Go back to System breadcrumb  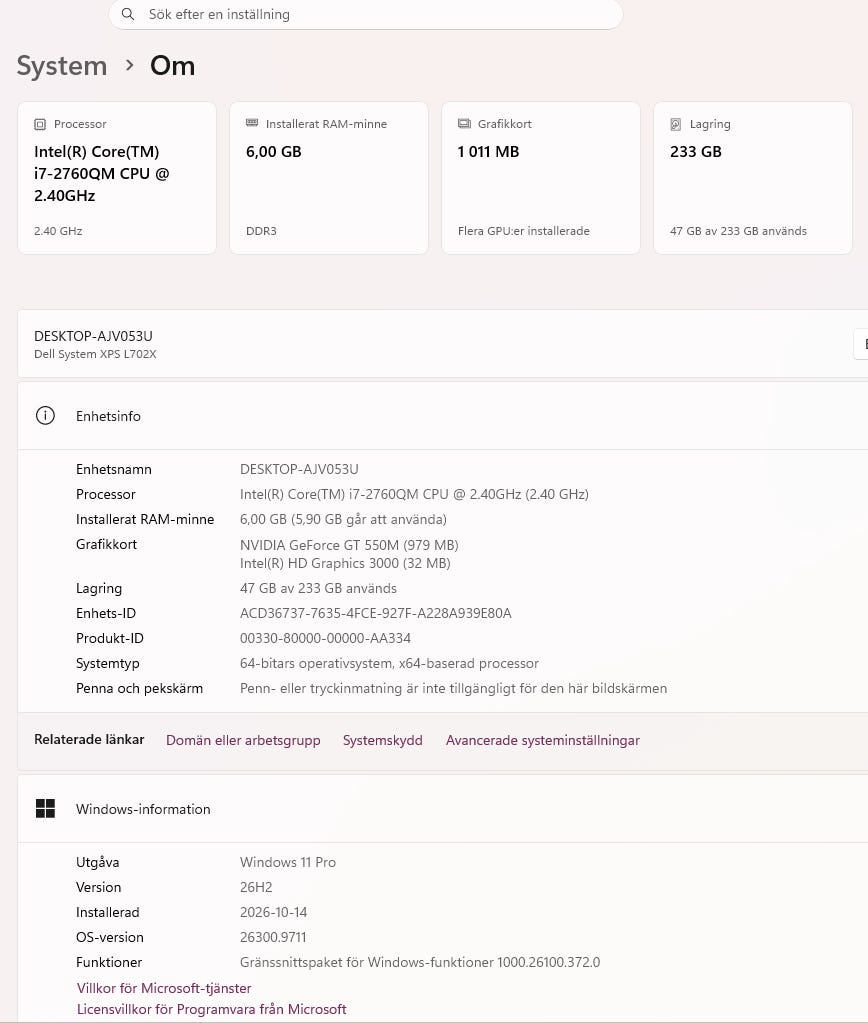pos(62,66)
